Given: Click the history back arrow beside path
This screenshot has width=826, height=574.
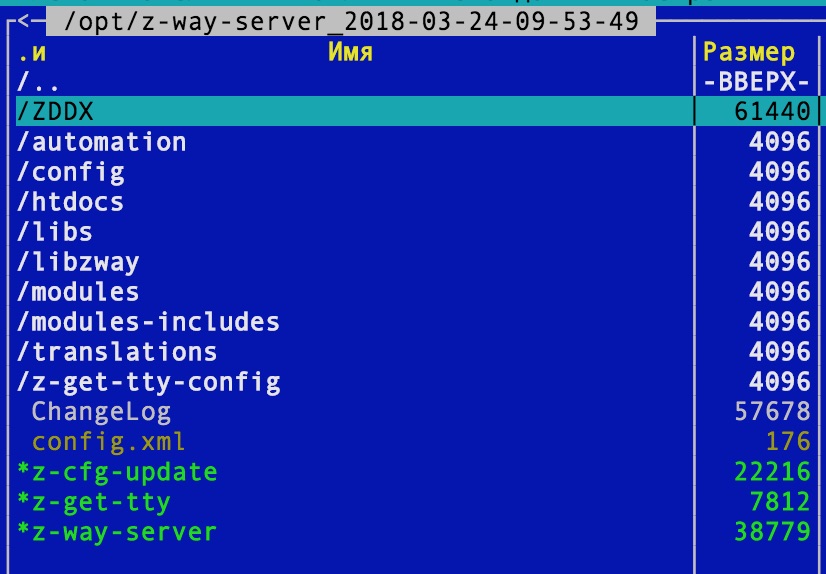Looking at the screenshot, I should pos(24,21).
